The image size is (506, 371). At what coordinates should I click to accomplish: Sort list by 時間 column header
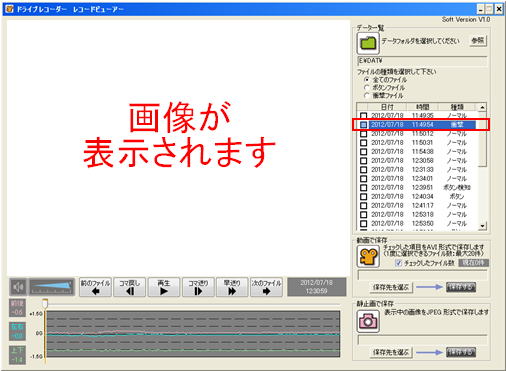pos(422,107)
